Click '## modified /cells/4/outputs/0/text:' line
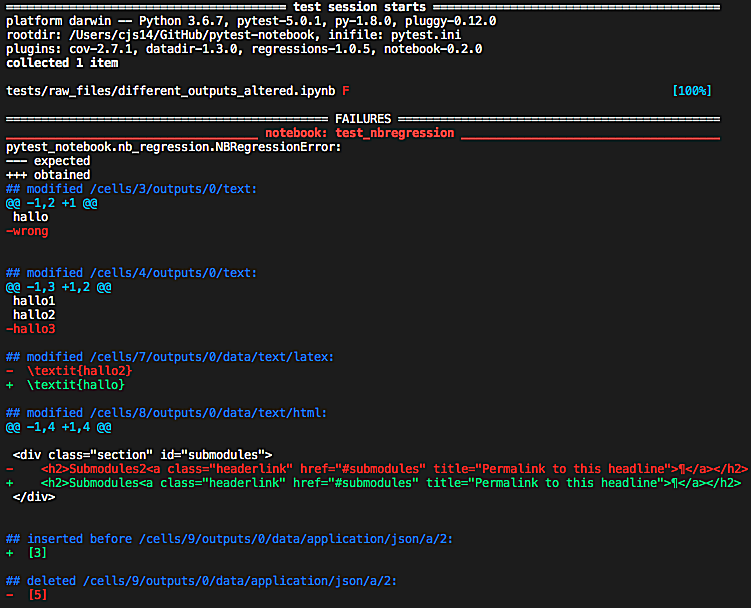Screen dimensions: 751x608 point(131,273)
